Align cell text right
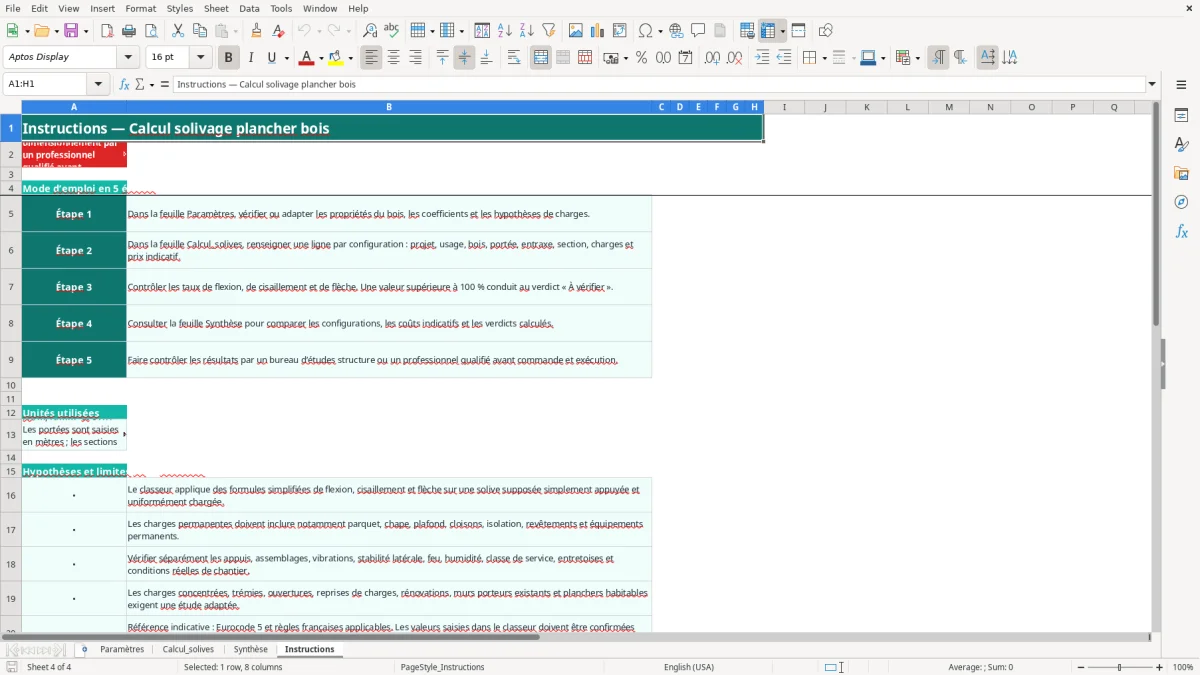1200x675 pixels. pos(415,58)
